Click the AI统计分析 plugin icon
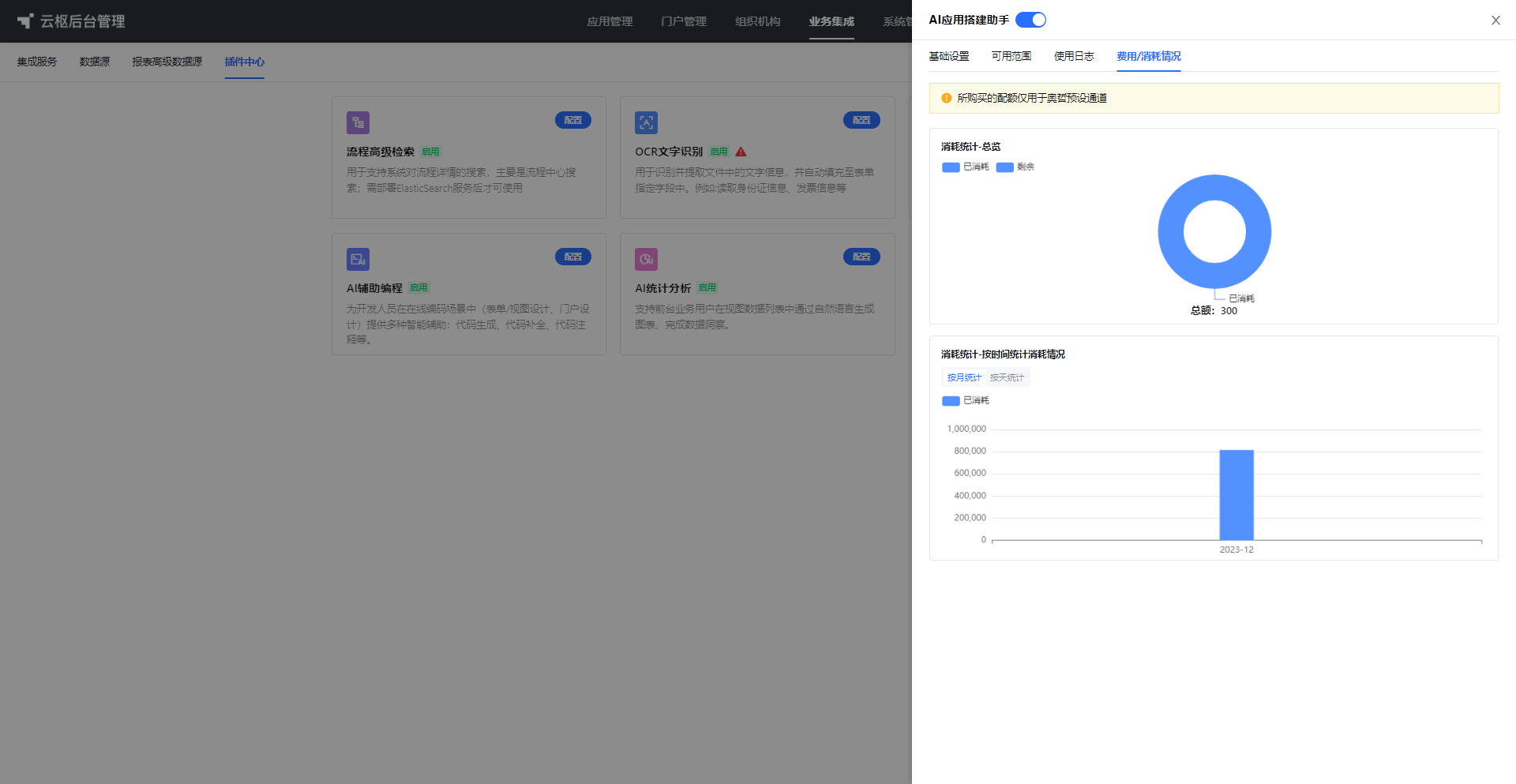 tap(646, 259)
